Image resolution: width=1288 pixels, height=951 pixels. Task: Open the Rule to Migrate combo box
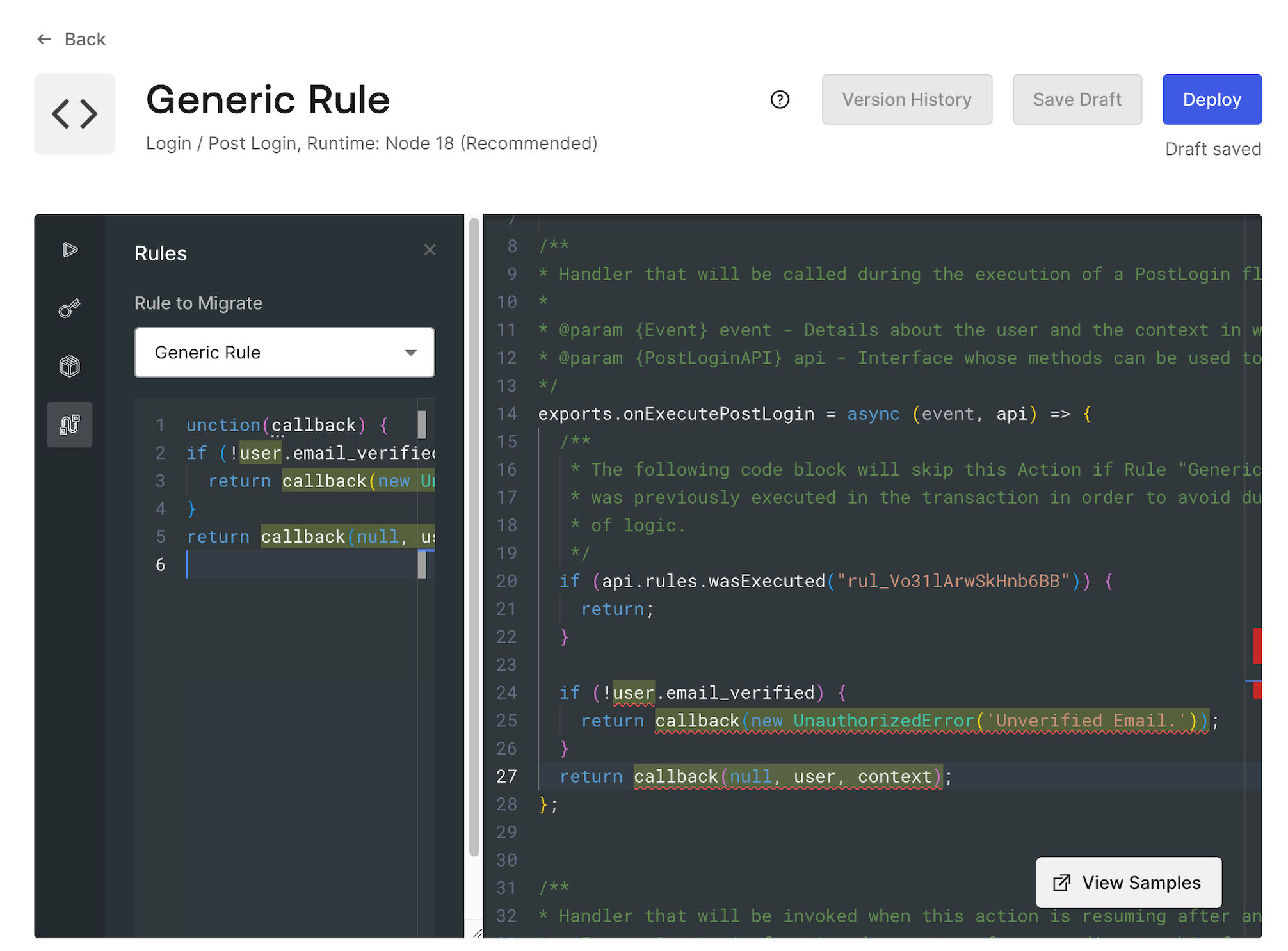coord(284,353)
